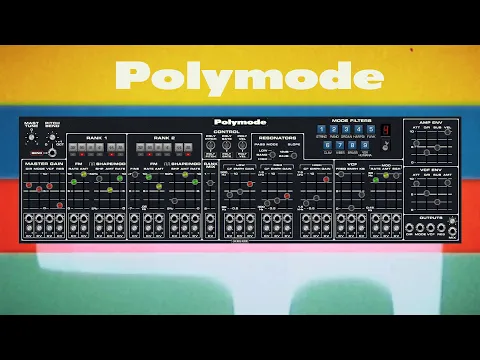480x360 pixels.
Task: Turn the third Control section poly knob
Action: click(242, 145)
